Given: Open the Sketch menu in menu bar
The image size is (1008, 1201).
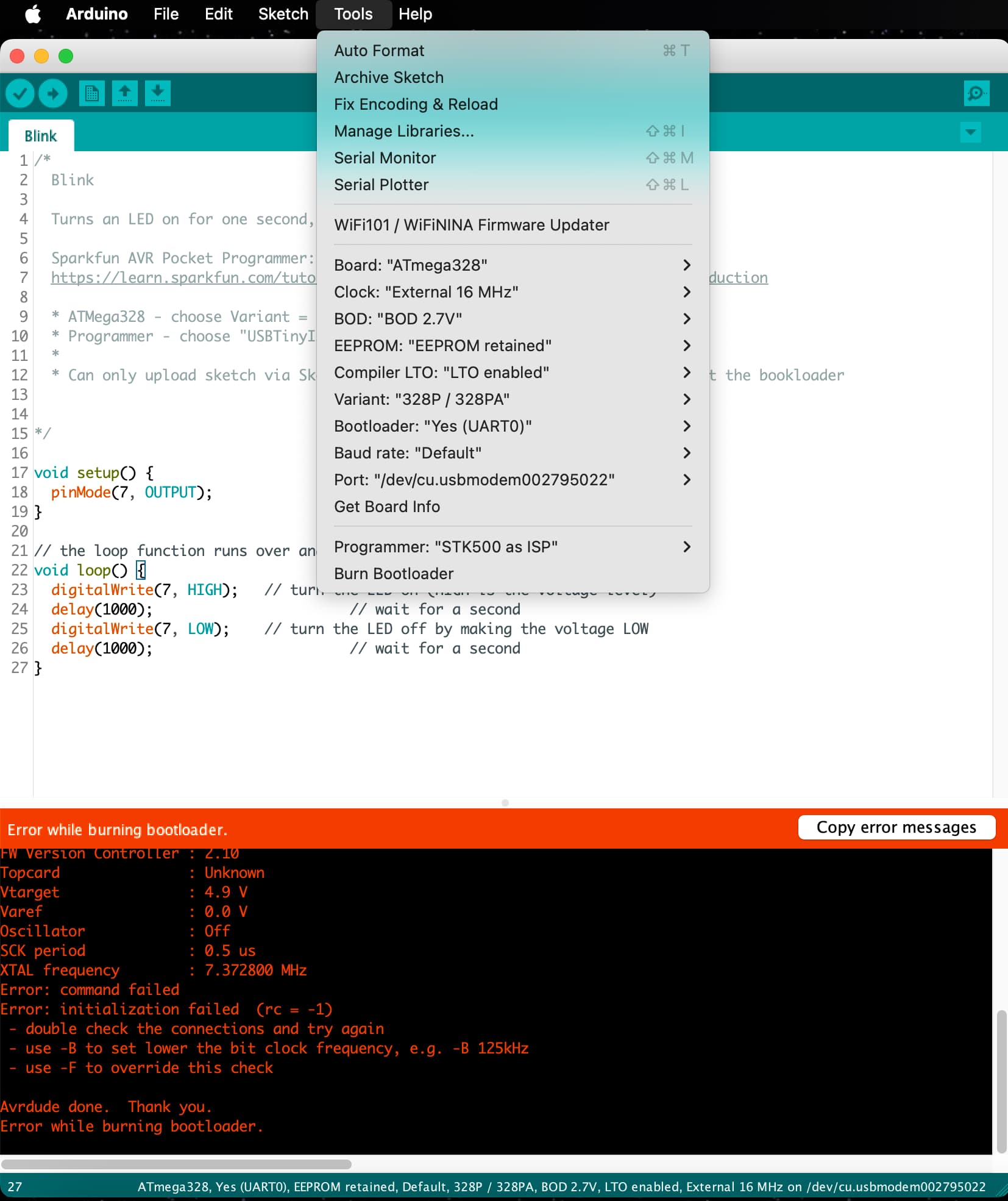Looking at the screenshot, I should click(x=283, y=14).
